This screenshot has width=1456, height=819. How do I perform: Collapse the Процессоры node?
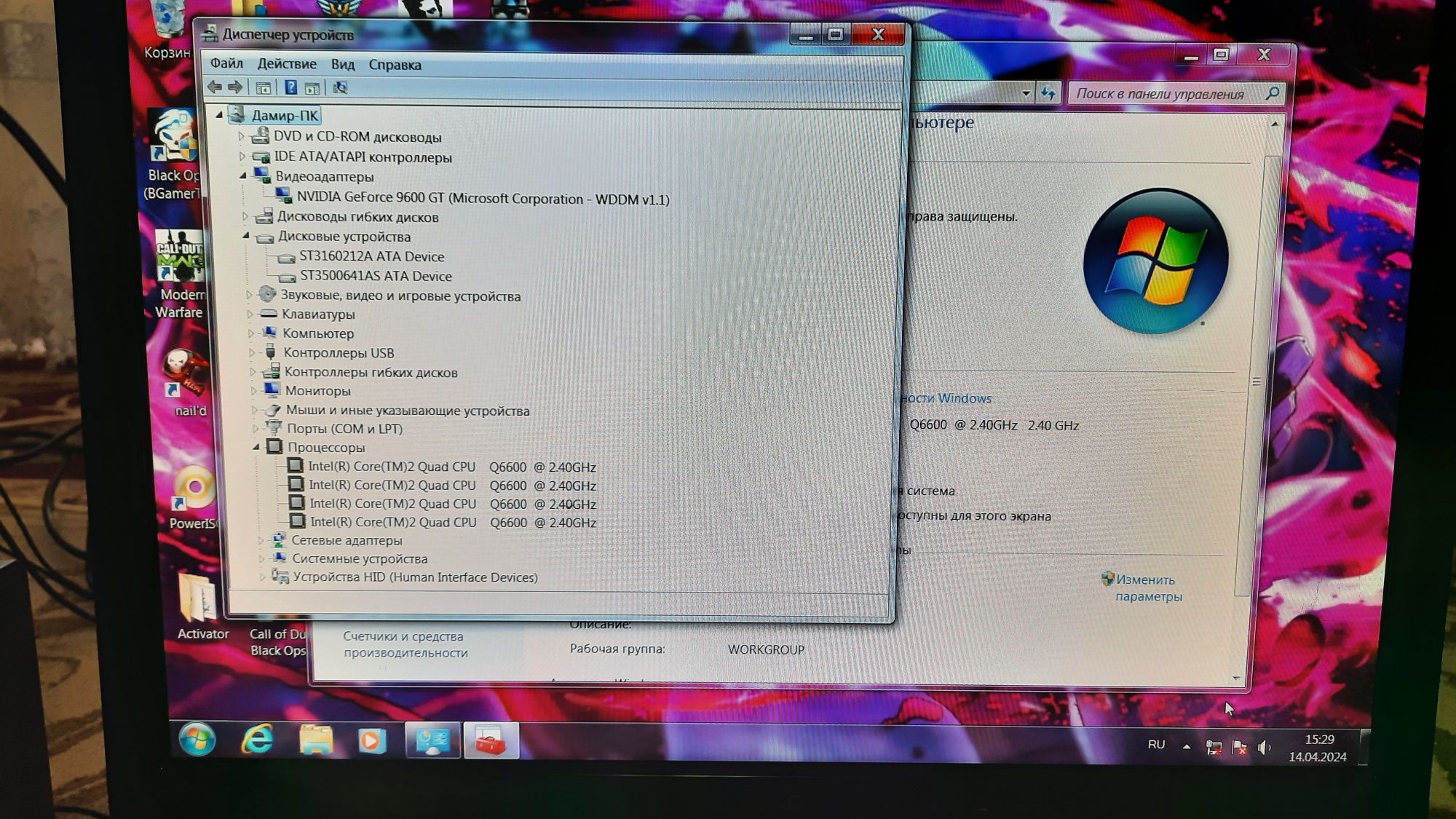[256, 447]
